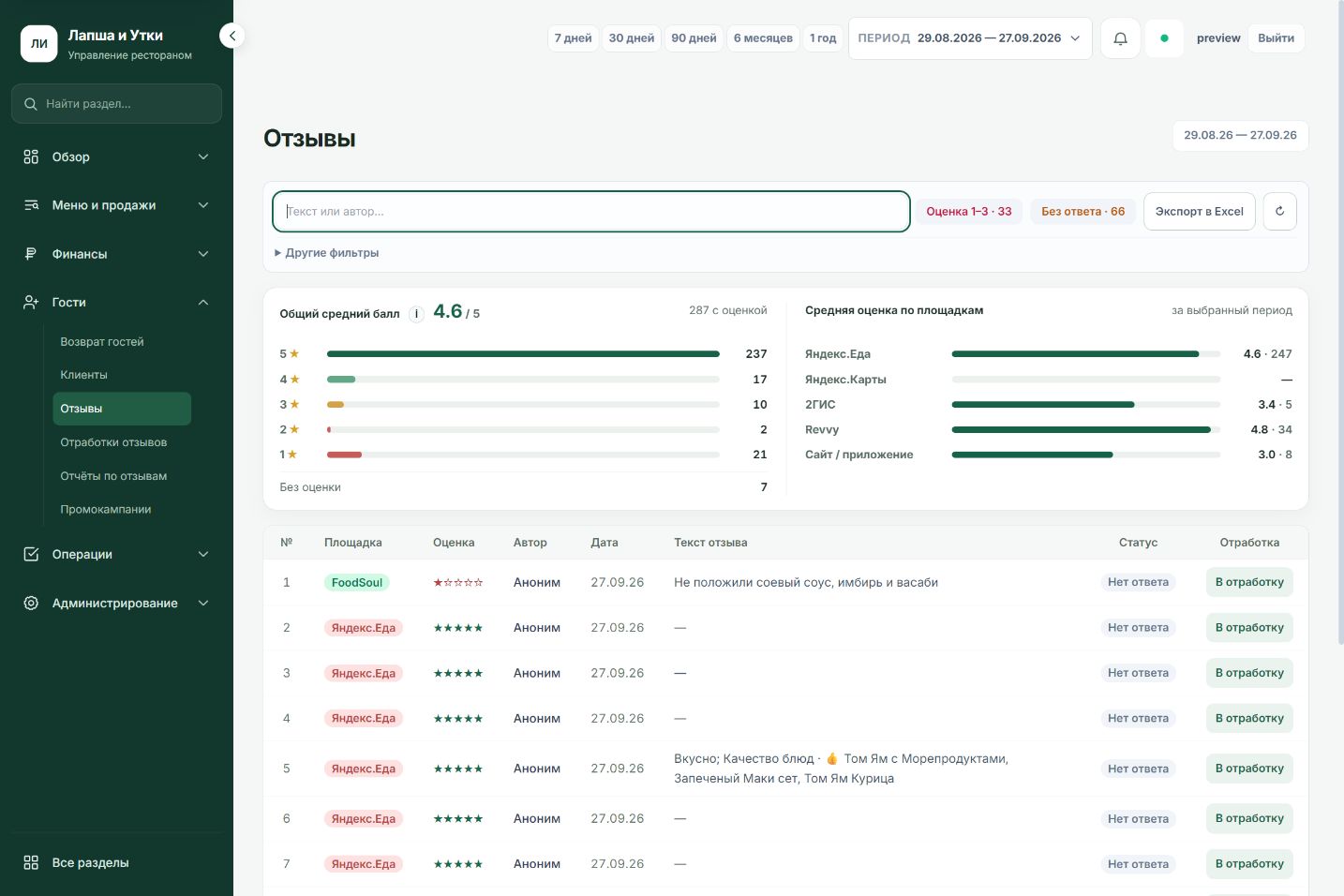Click the Меню и продажи icon
Viewport: 1344px width, 896px height.
[x=31, y=205]
